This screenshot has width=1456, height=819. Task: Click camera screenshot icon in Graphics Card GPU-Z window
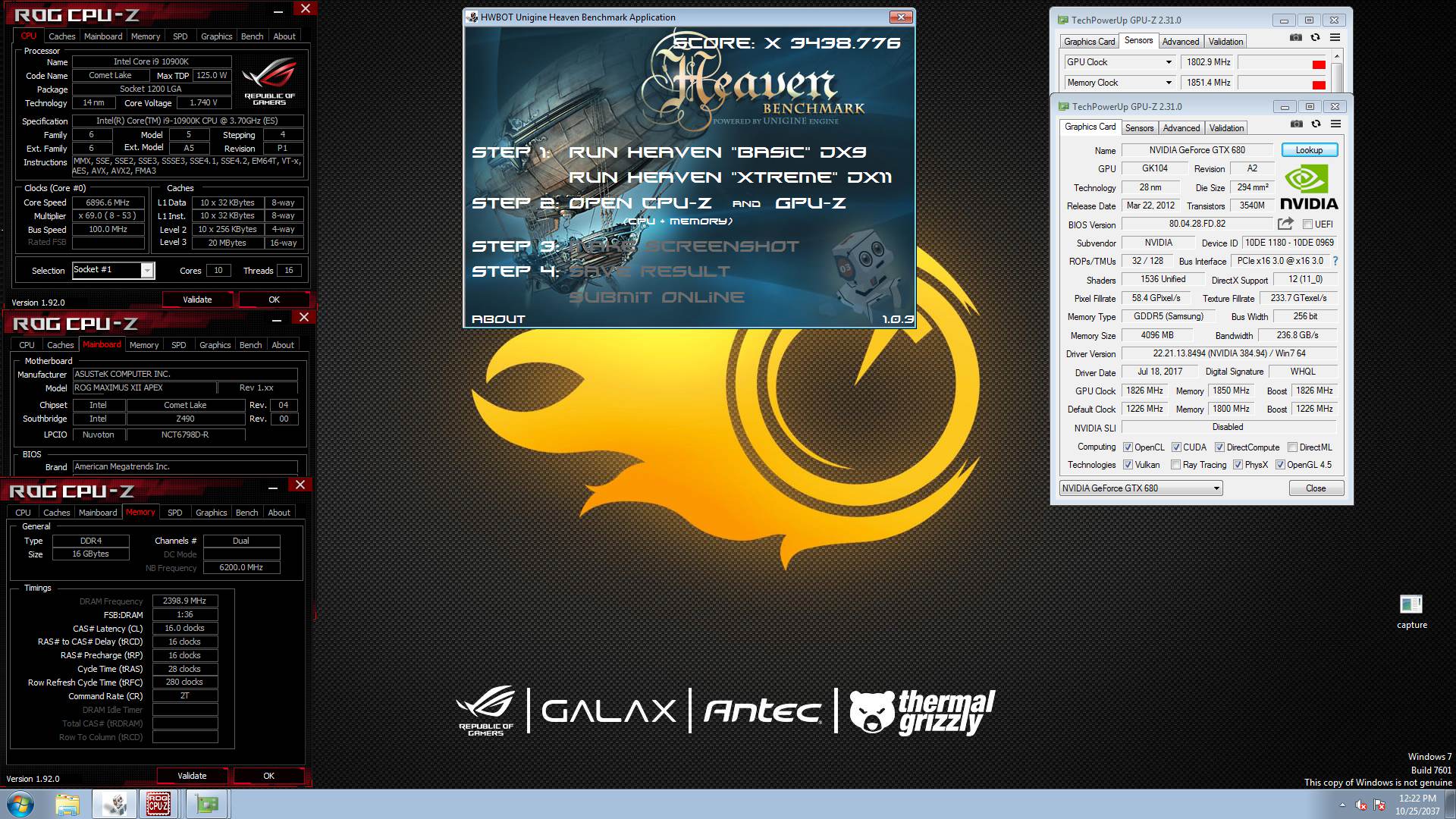pyautogui.click(x=1297, y=124)
